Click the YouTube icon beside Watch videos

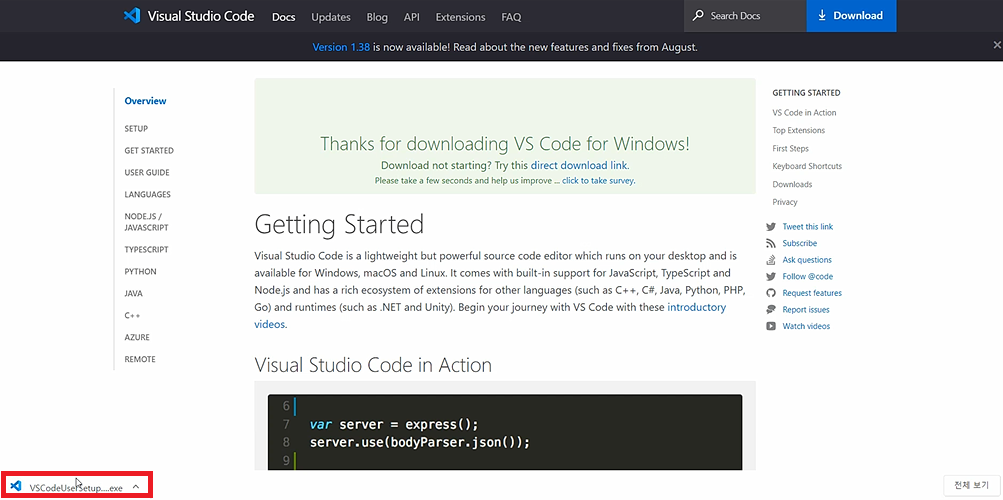(771, 326)
